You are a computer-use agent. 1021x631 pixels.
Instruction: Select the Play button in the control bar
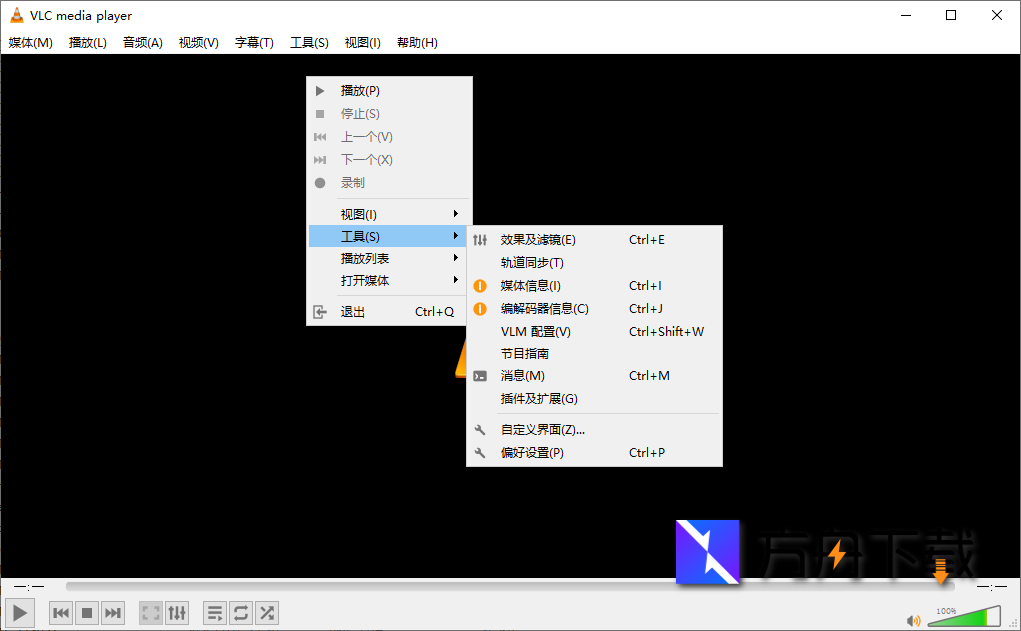pos(19,612)
